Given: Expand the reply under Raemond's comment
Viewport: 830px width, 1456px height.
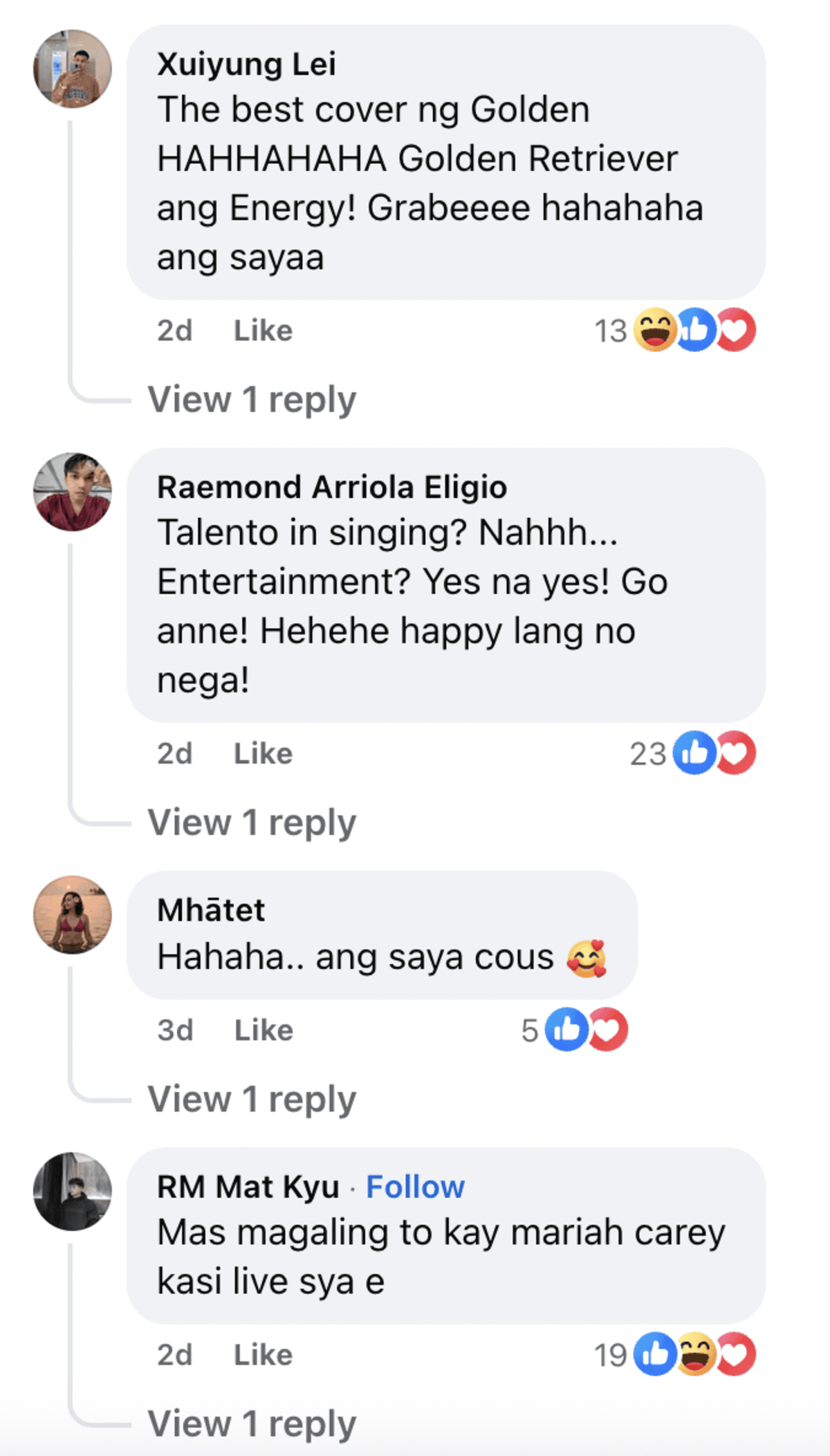Looking at the screenshot, I should click(x=252, y=822).
